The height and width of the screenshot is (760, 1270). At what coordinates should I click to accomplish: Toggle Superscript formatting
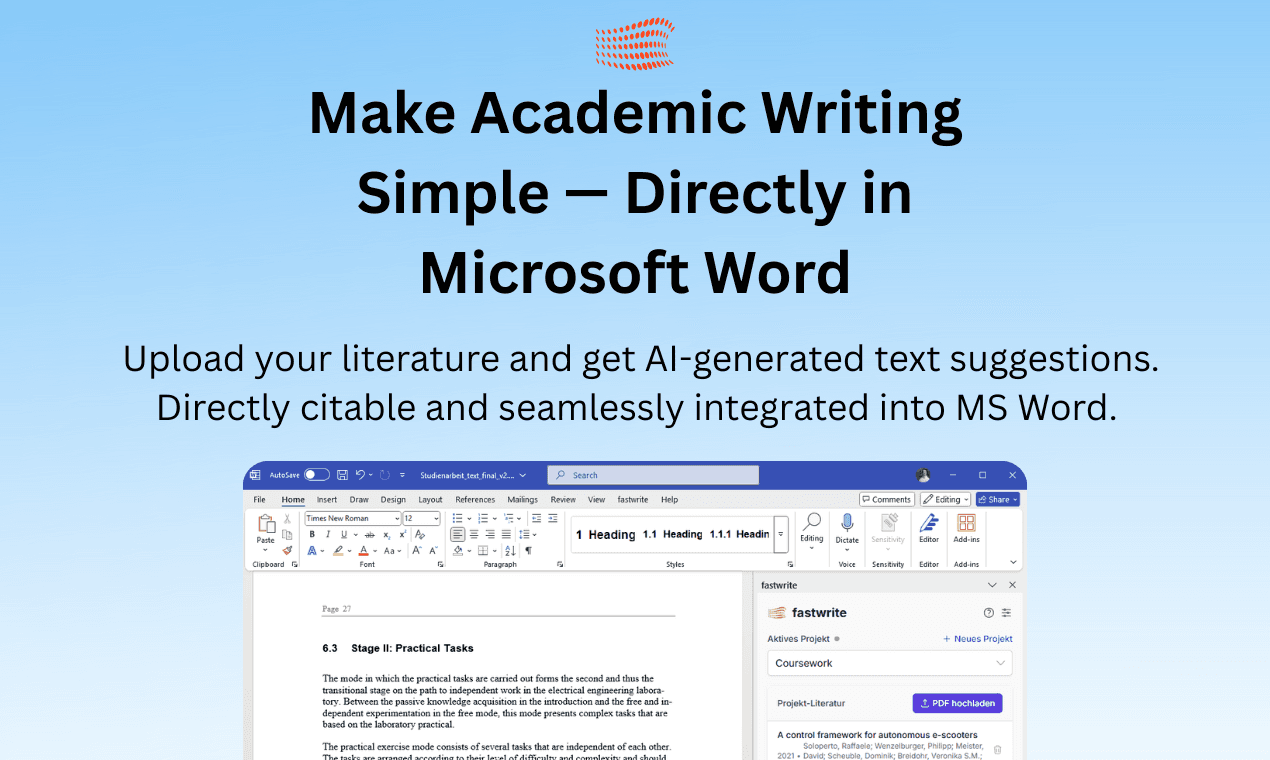pos(402,535)
